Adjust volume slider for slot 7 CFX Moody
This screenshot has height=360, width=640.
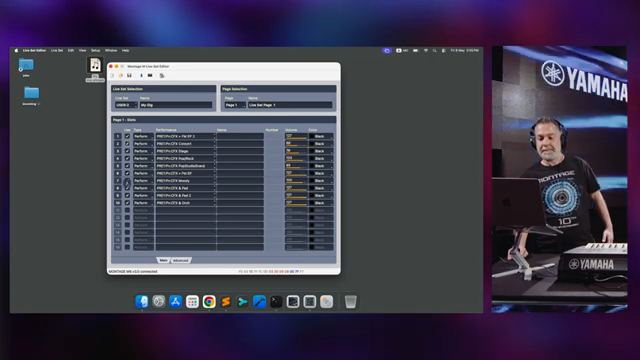[296, 180]
